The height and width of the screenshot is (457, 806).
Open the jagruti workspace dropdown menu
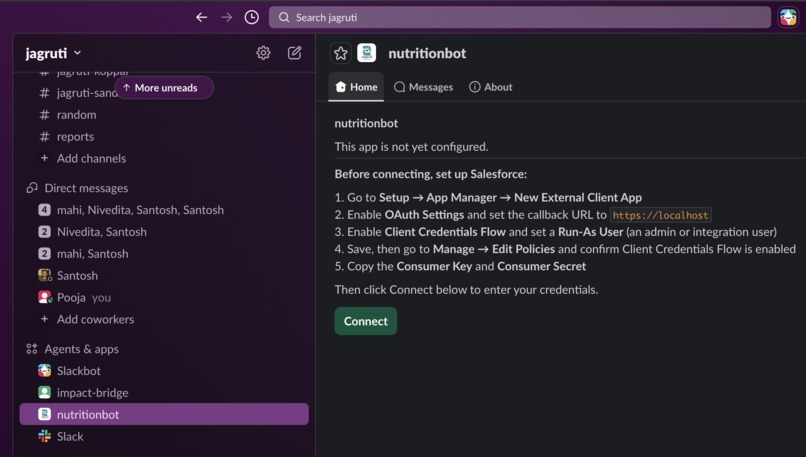tap(53, 53)
